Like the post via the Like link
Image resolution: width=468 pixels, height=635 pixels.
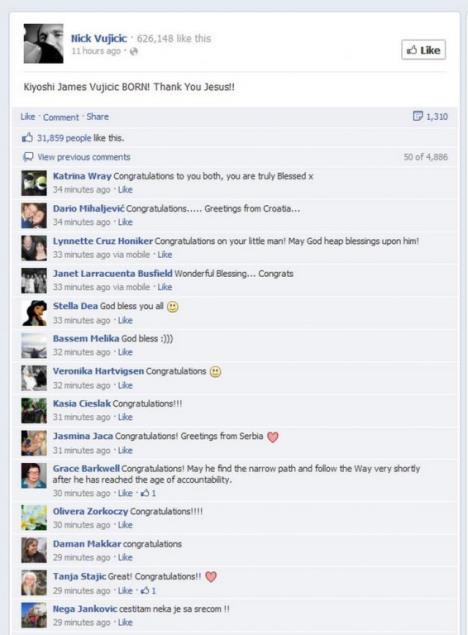[28, 117]
